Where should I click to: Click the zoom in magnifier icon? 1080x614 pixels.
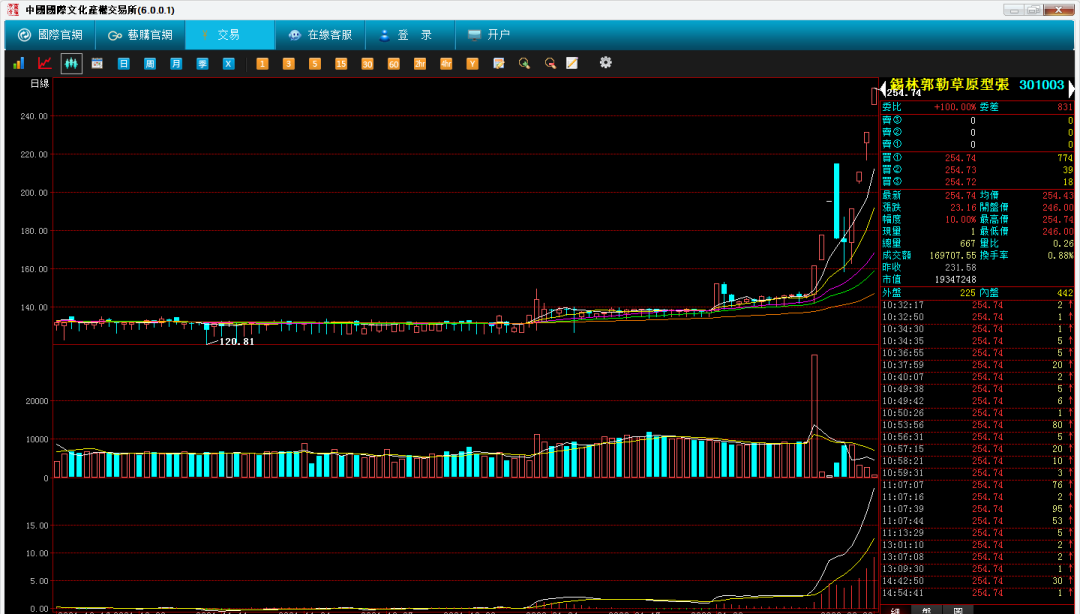click(524, 63)
